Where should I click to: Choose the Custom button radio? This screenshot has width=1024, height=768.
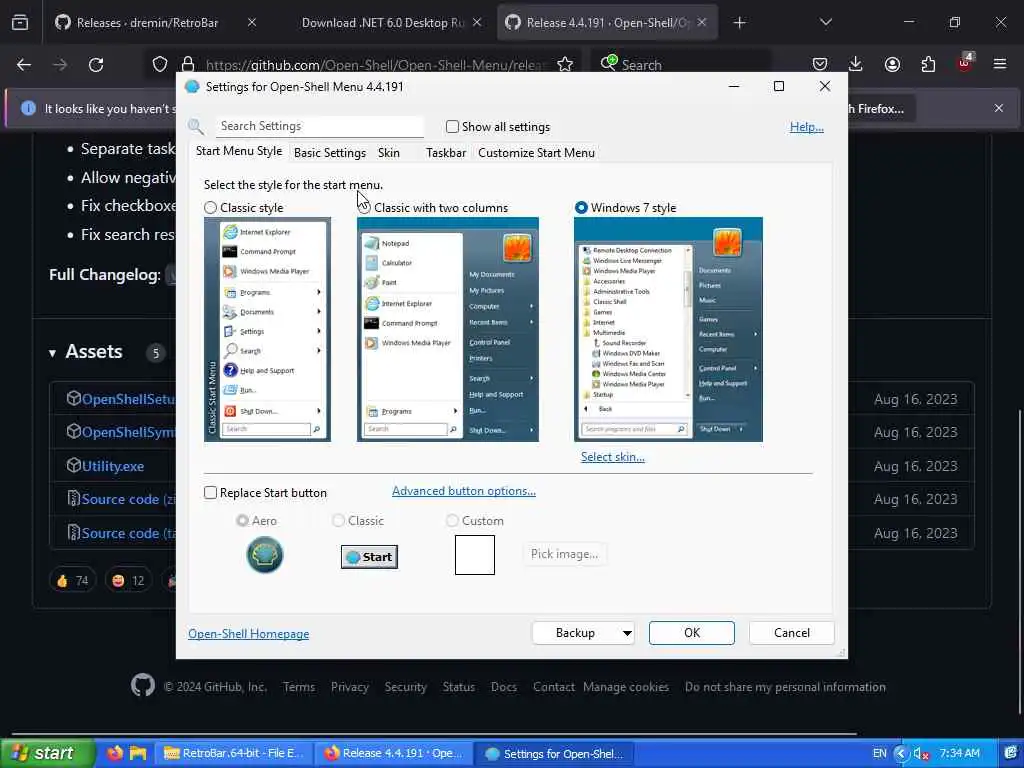(x=452, y=520)
